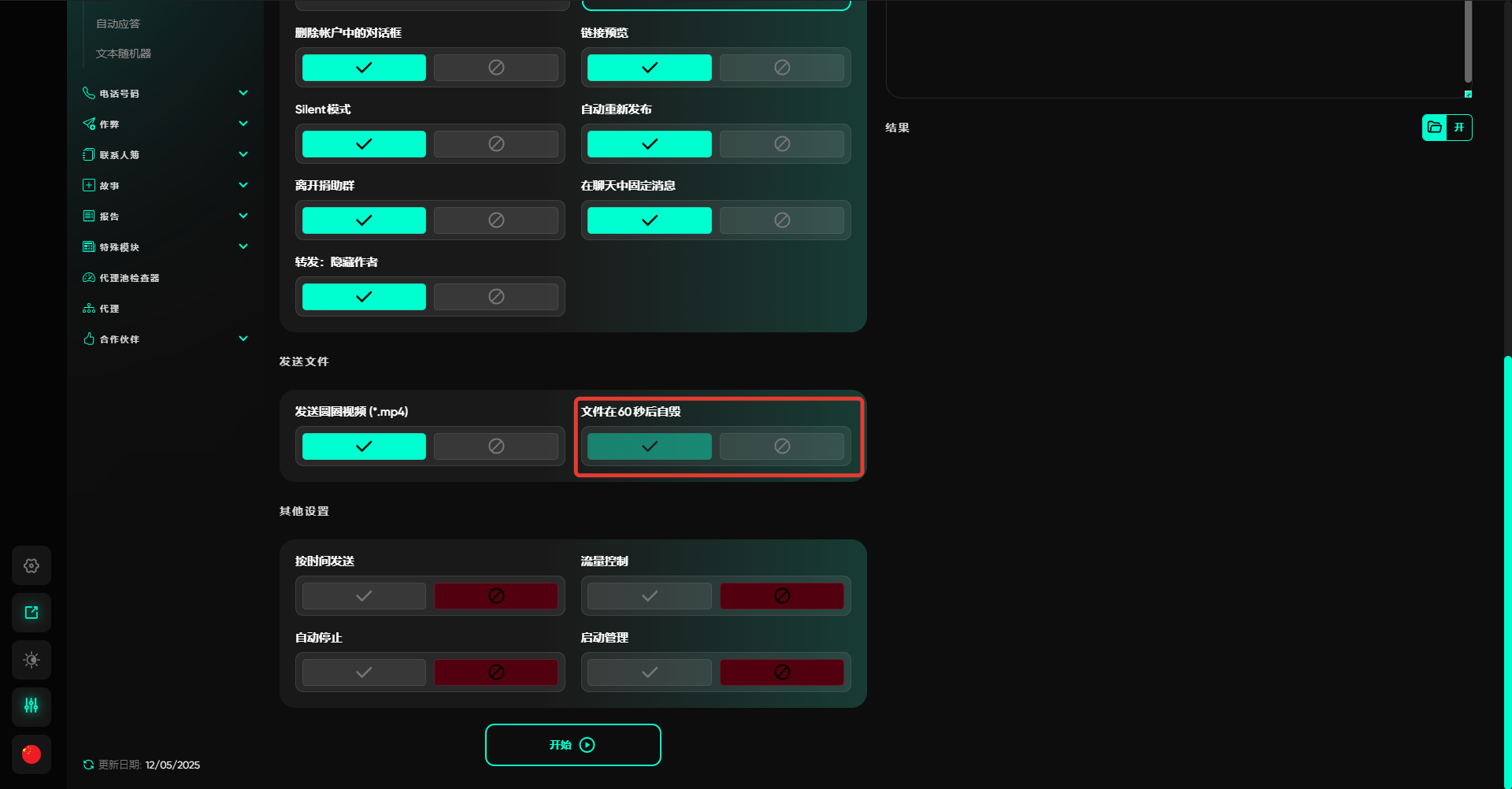Click the refresh icon beside update date
Screen dimensions: 1512x789
coord(88,765)
